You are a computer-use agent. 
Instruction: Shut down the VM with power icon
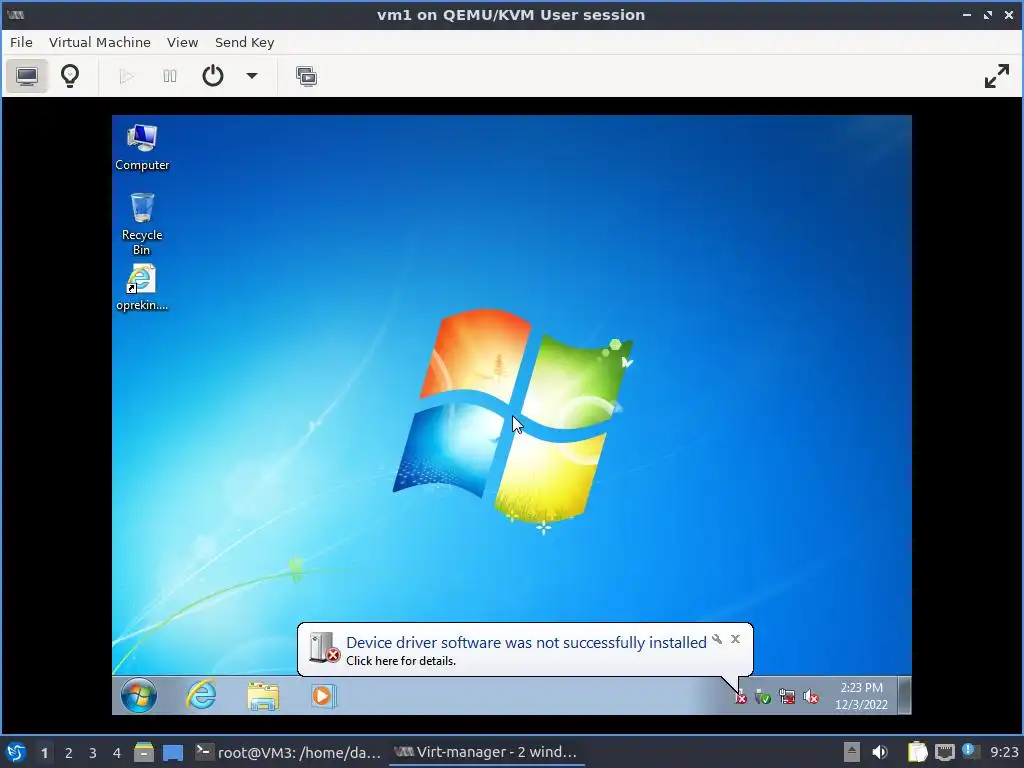[213, 76]
